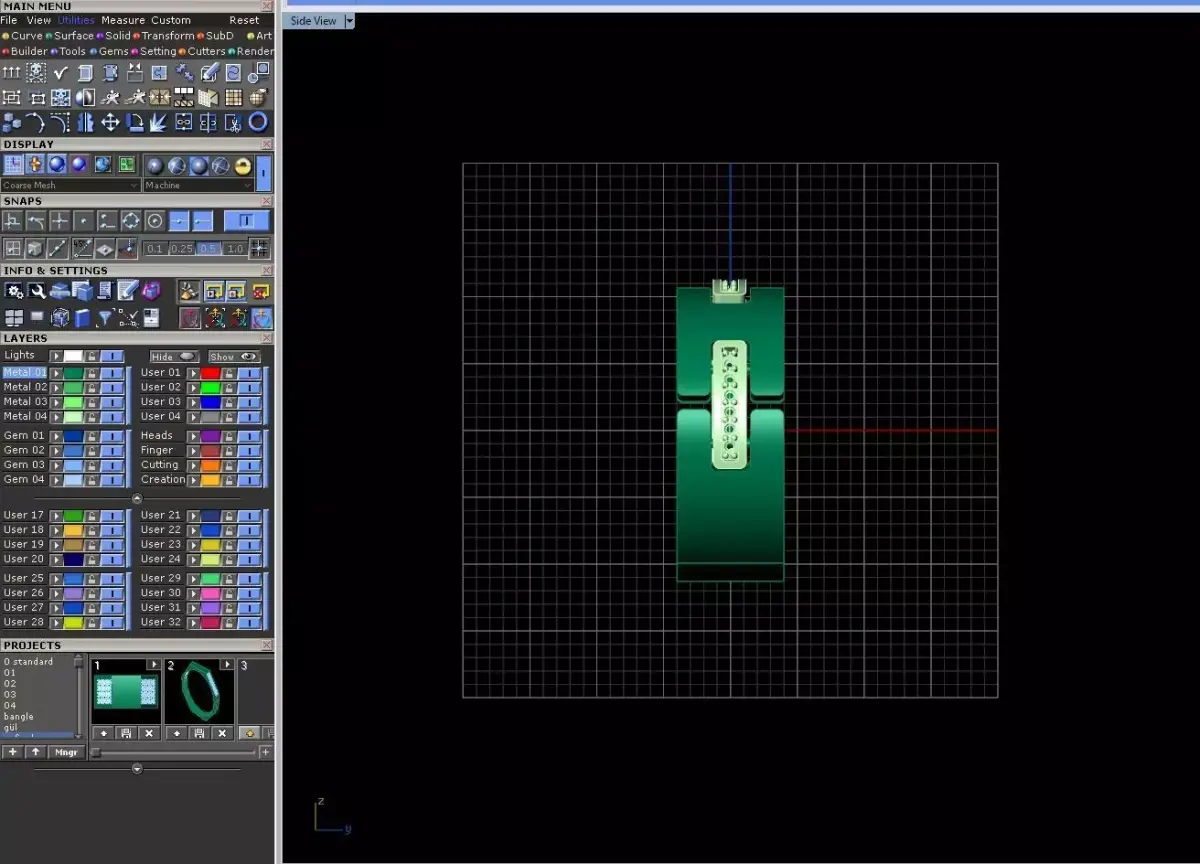The width and height of the screenshot is (1200, 864).
Task: Select the wireframe grid display mode icon
Action: [x=14, y=164]
